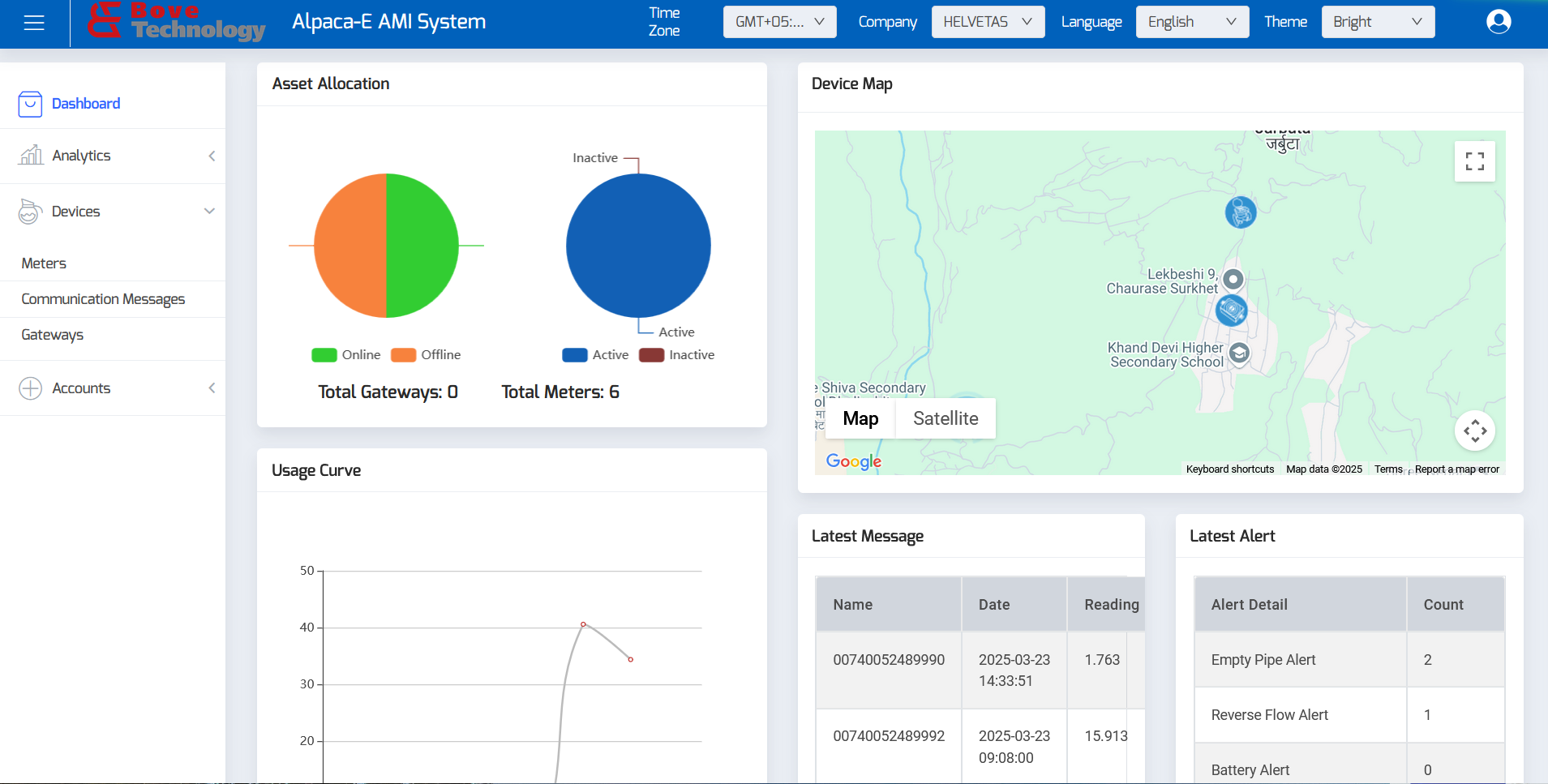The width and height of the screenshot is (1548, 784).
Task: Expand the Analytics sidebar section
Action: pos(113,156)
